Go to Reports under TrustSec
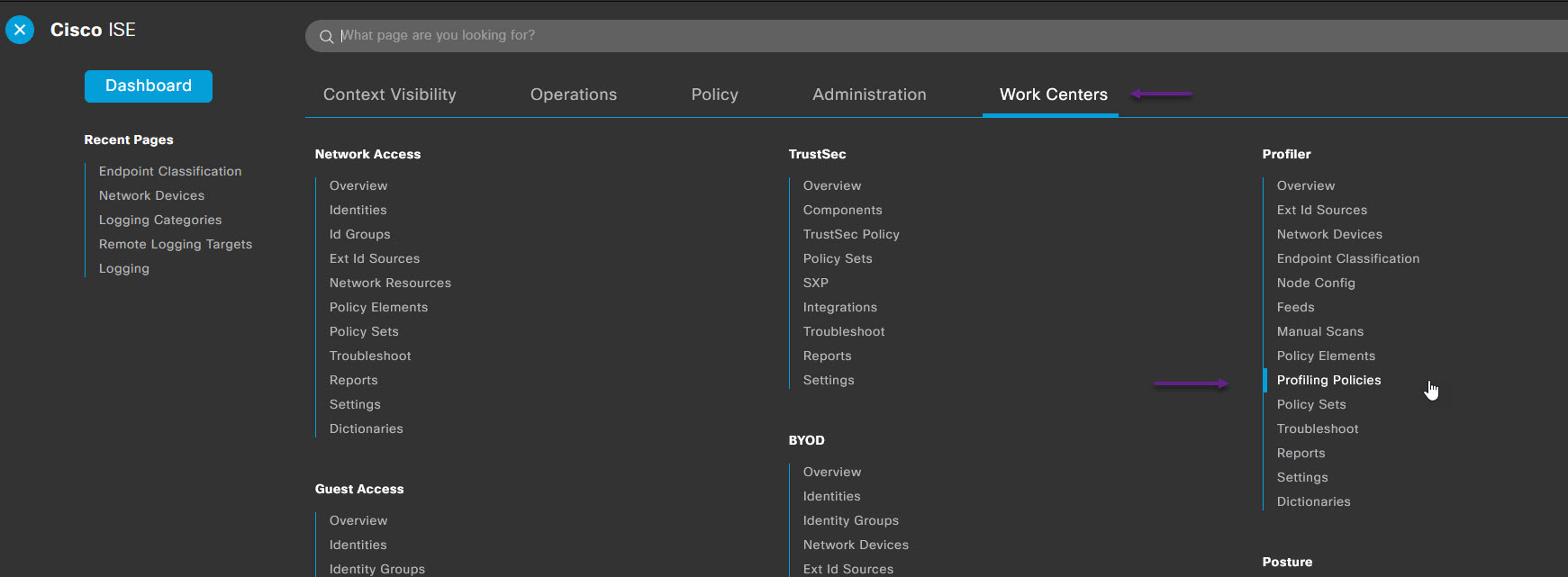The width and height of the screenshot is (1568, 577). (828, 356)
